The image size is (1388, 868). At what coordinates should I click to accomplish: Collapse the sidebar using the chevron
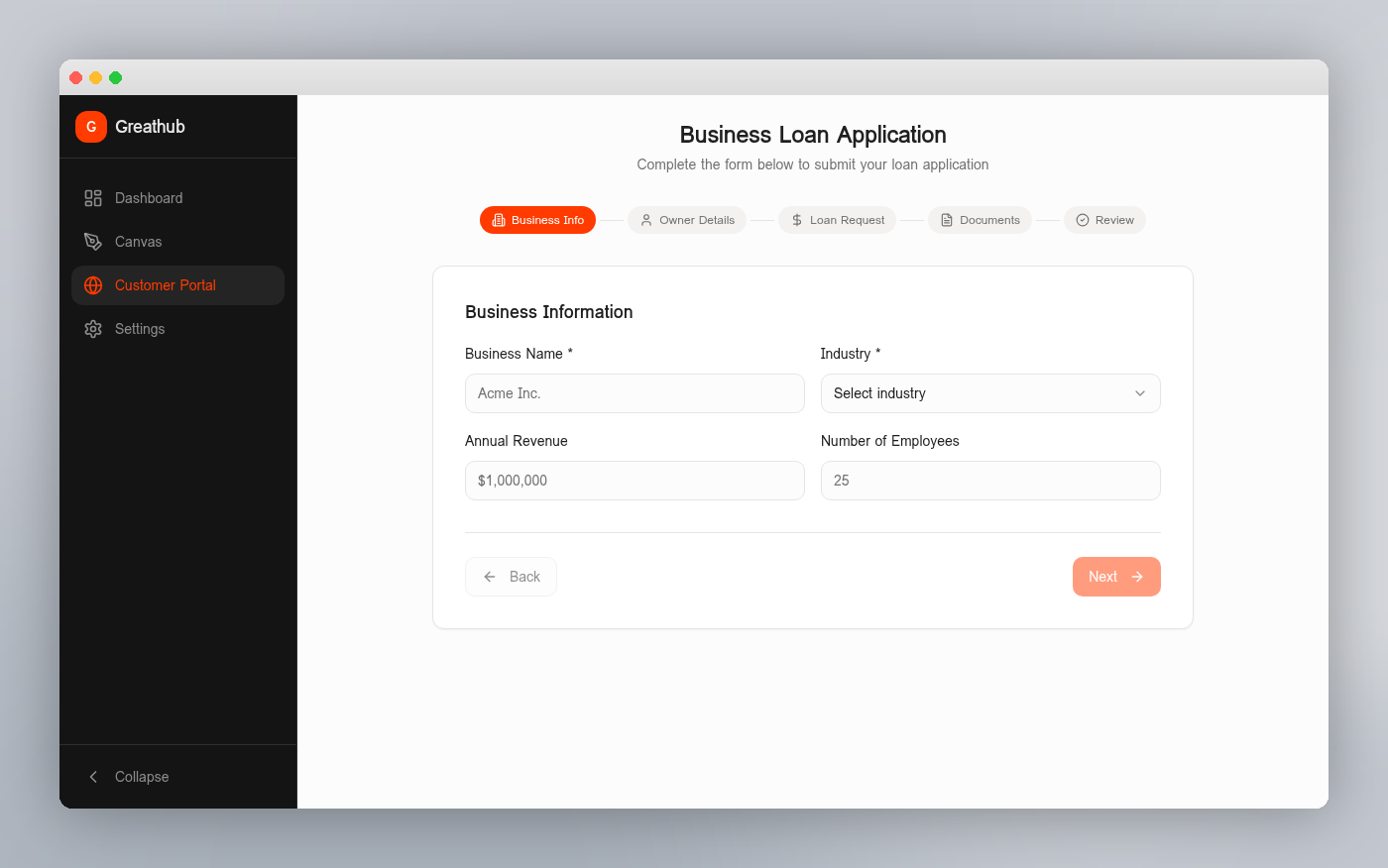(x=93, y=777)
